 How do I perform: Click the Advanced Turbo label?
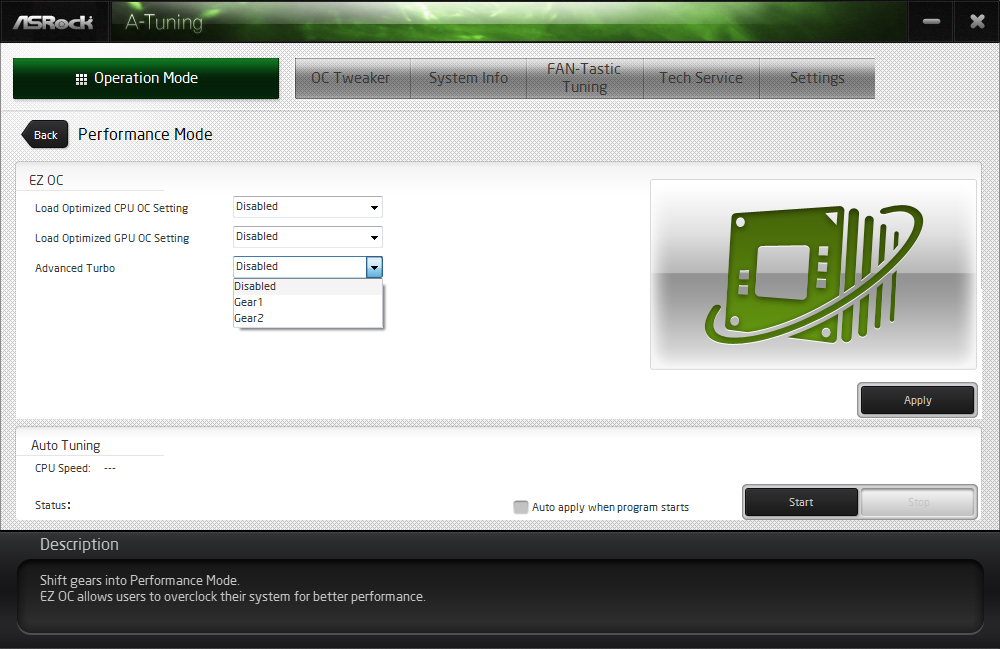click(x=75, y=268)
